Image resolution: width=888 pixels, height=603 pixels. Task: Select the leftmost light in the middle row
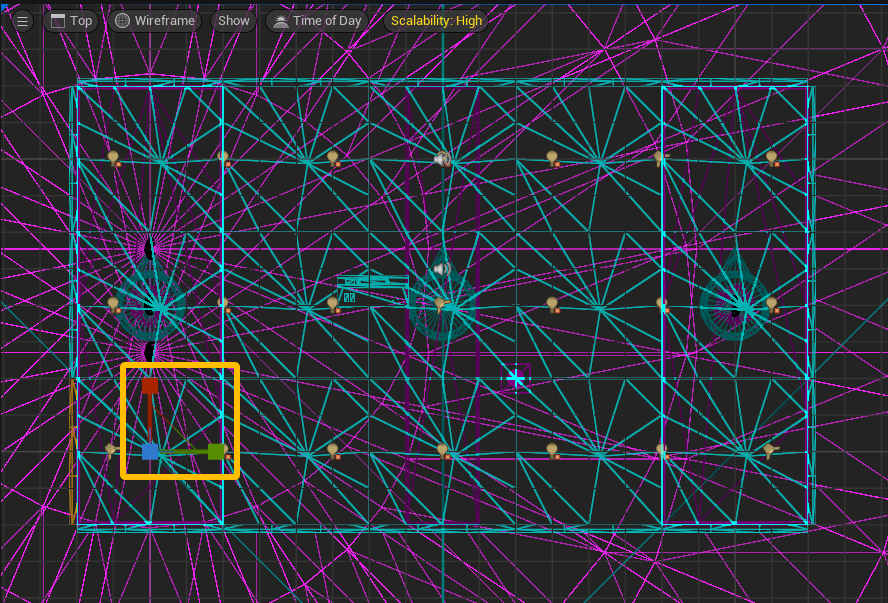tap(113, 304)
